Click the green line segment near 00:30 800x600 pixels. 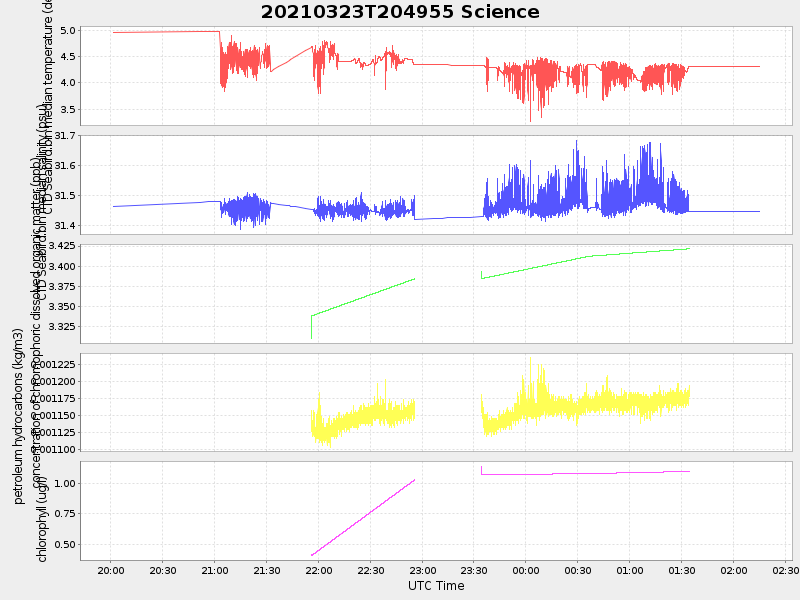coord(578,259)
